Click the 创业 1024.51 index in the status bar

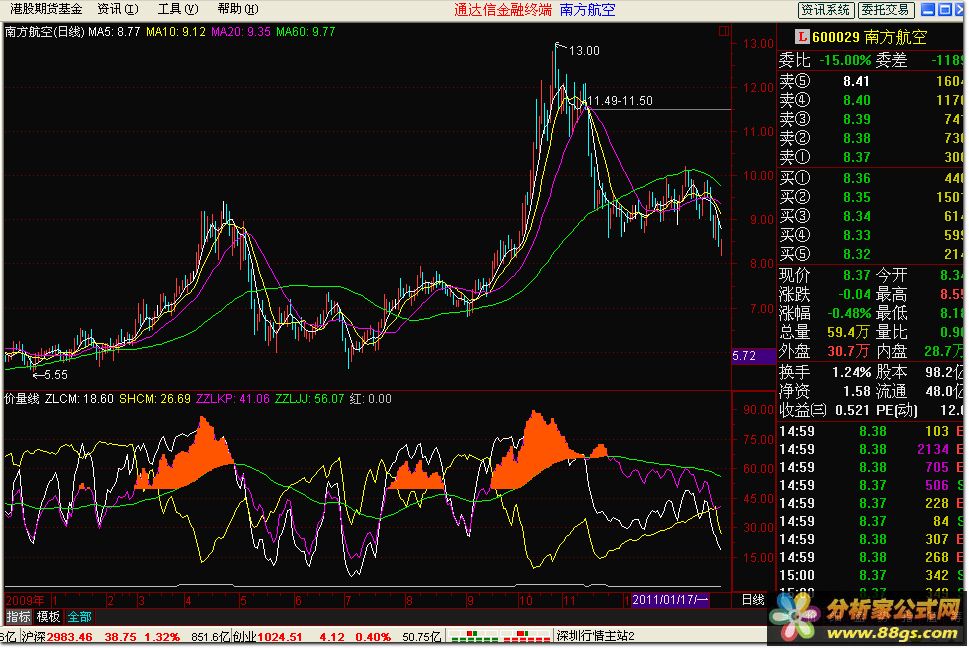point(267,637)
